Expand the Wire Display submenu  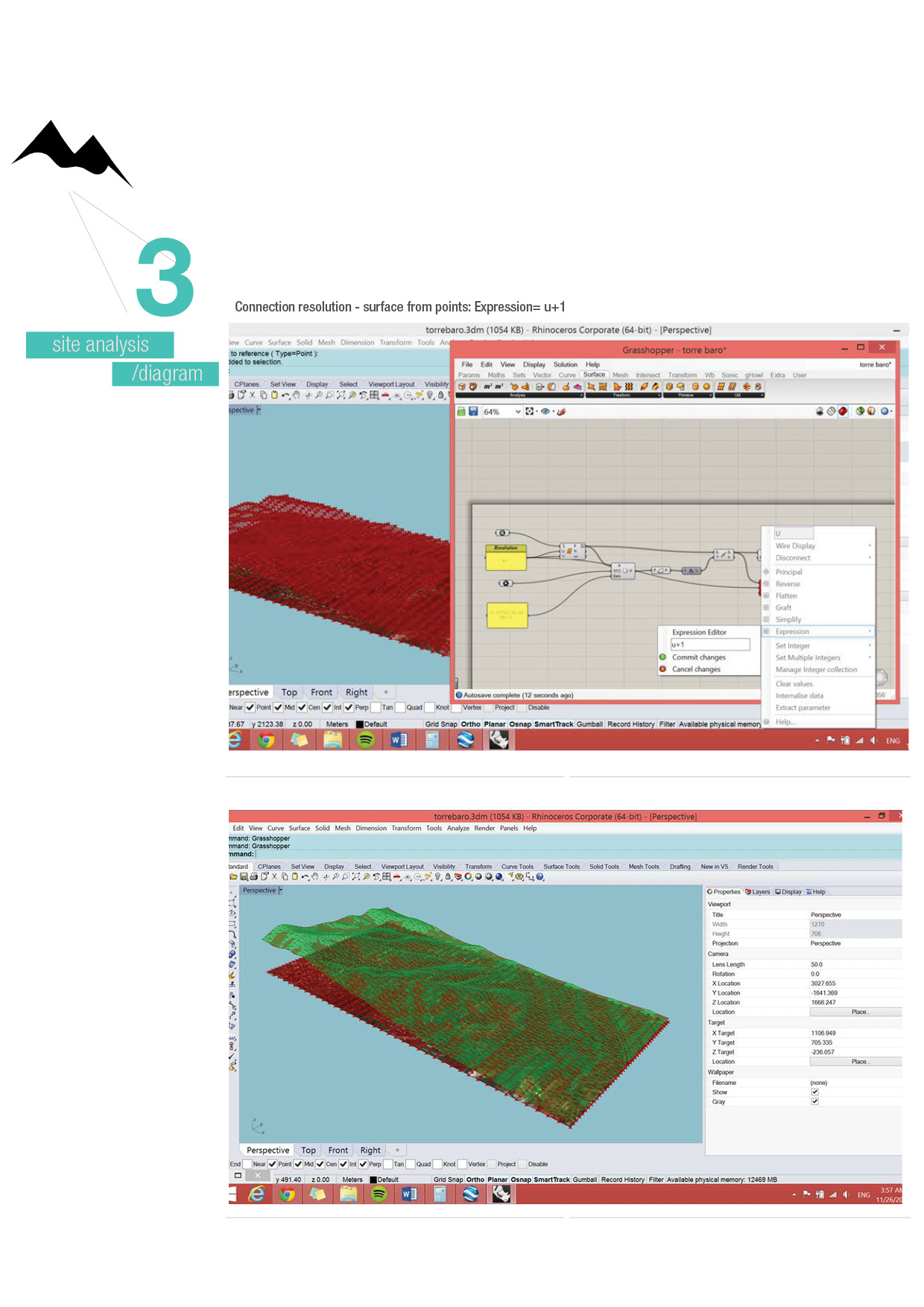[870, 546]
